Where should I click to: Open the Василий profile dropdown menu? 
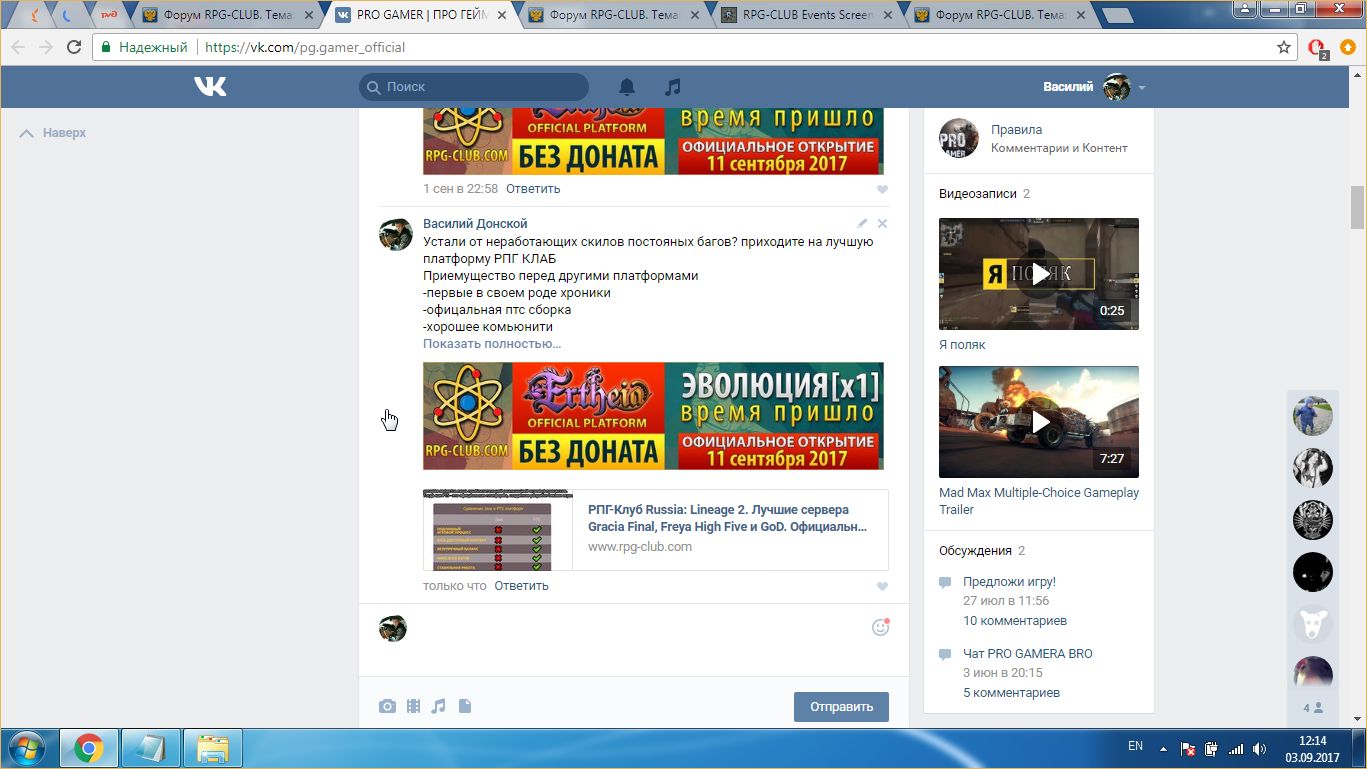[x=1142, y=87]
